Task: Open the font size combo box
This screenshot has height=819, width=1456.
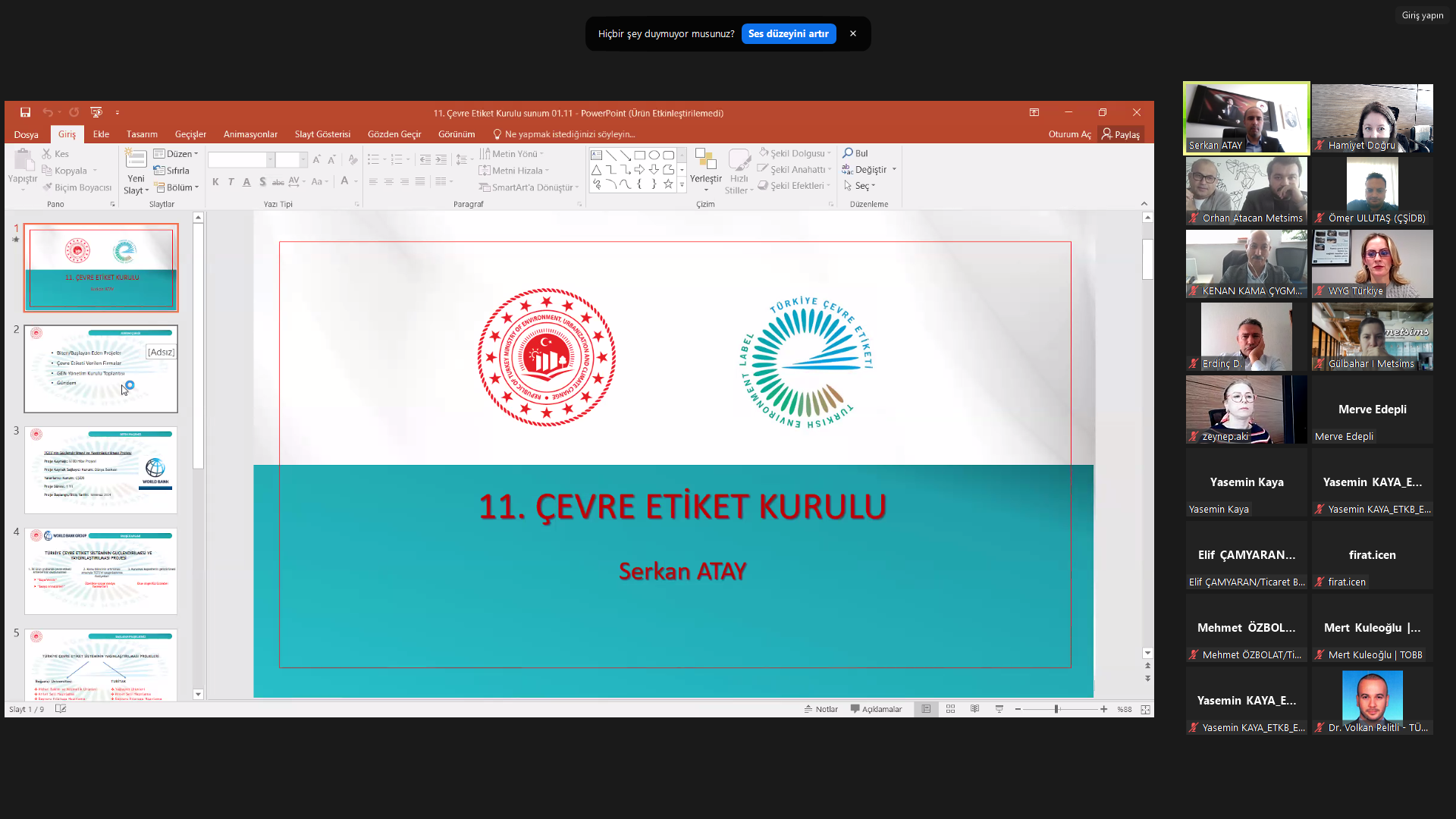Action: point(291,159)
